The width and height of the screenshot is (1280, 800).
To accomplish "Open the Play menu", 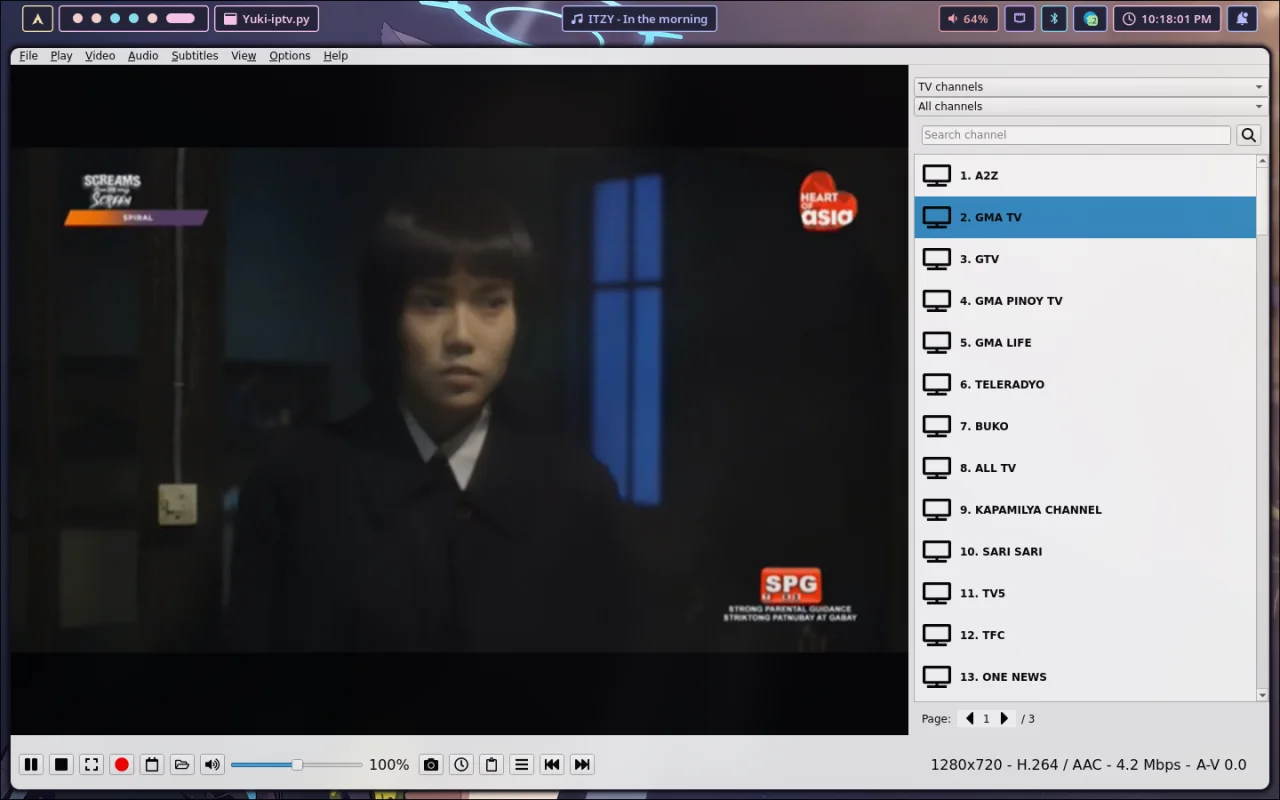I will [x=61, y=56].
